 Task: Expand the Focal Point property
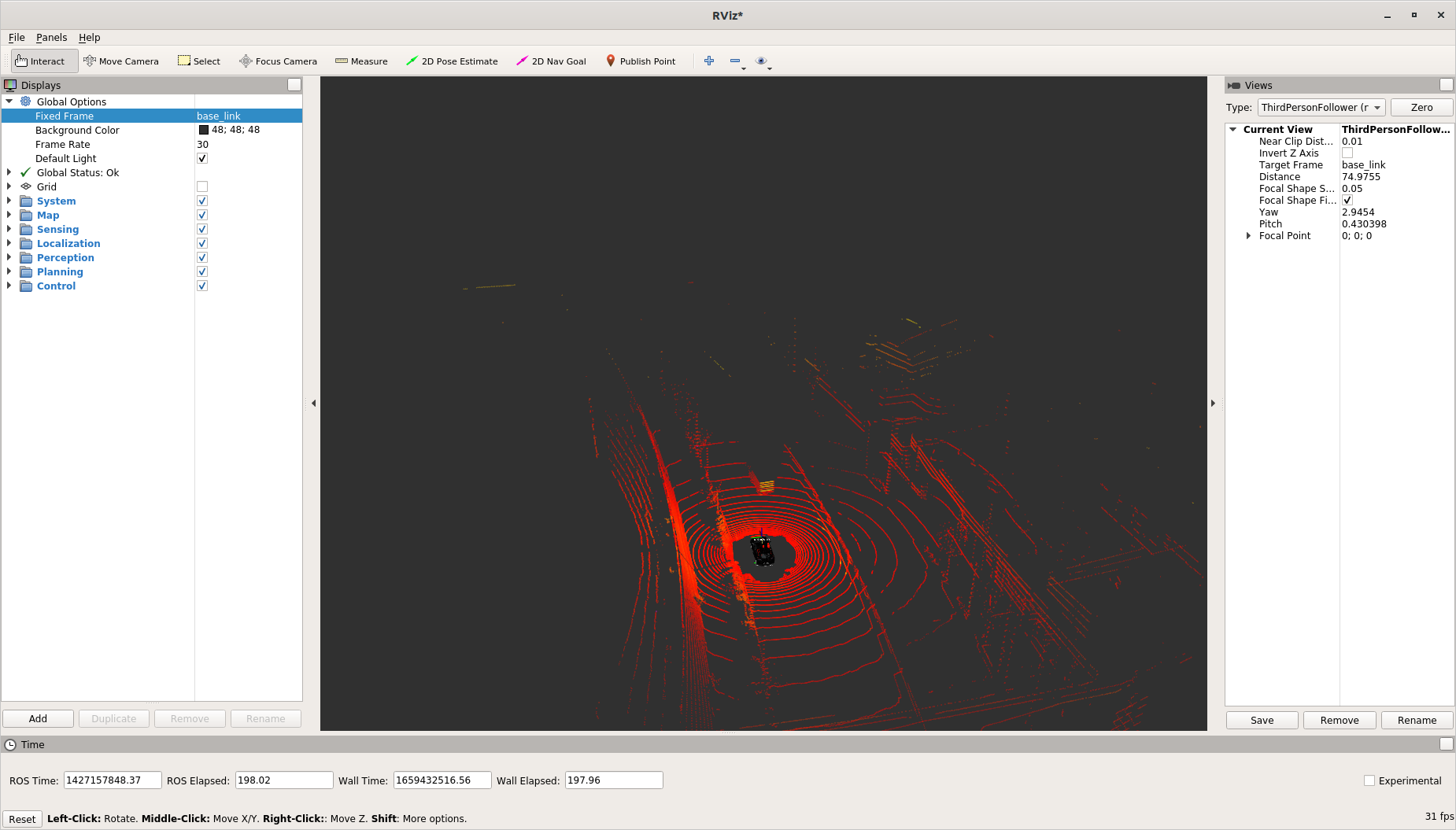coord(1248,236)
